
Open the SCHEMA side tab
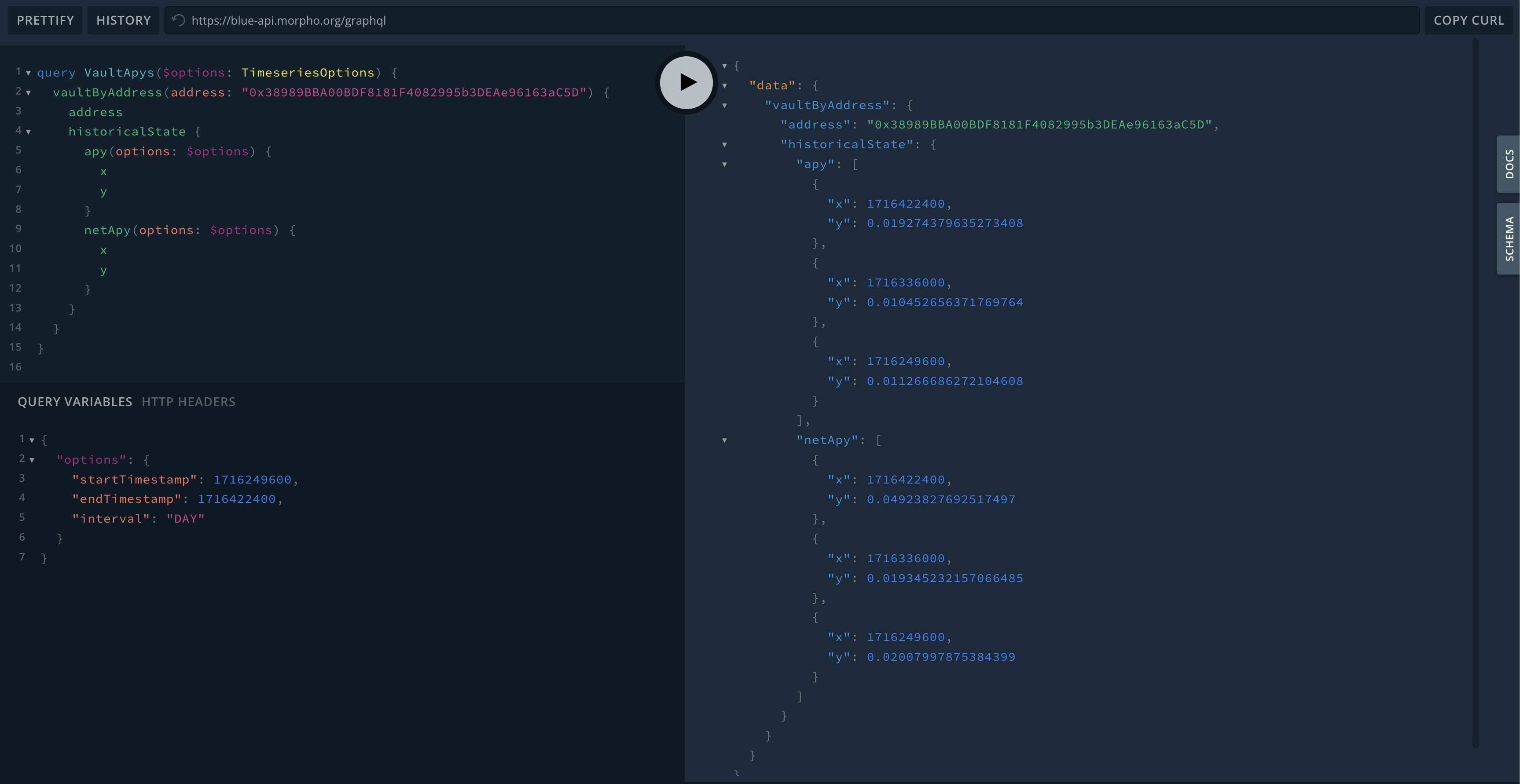click(x=1508, y=239)
